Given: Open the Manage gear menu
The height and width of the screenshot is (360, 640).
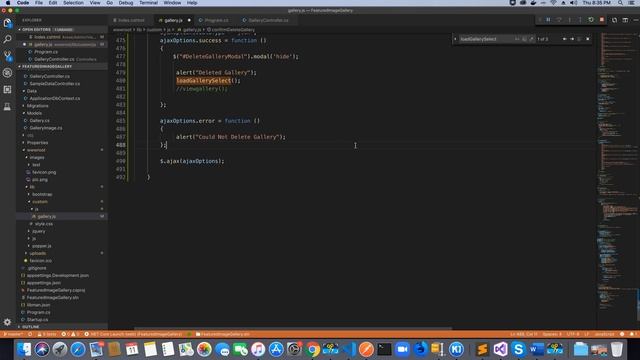Looking at the screenshot, I should [x=7, y=322].
